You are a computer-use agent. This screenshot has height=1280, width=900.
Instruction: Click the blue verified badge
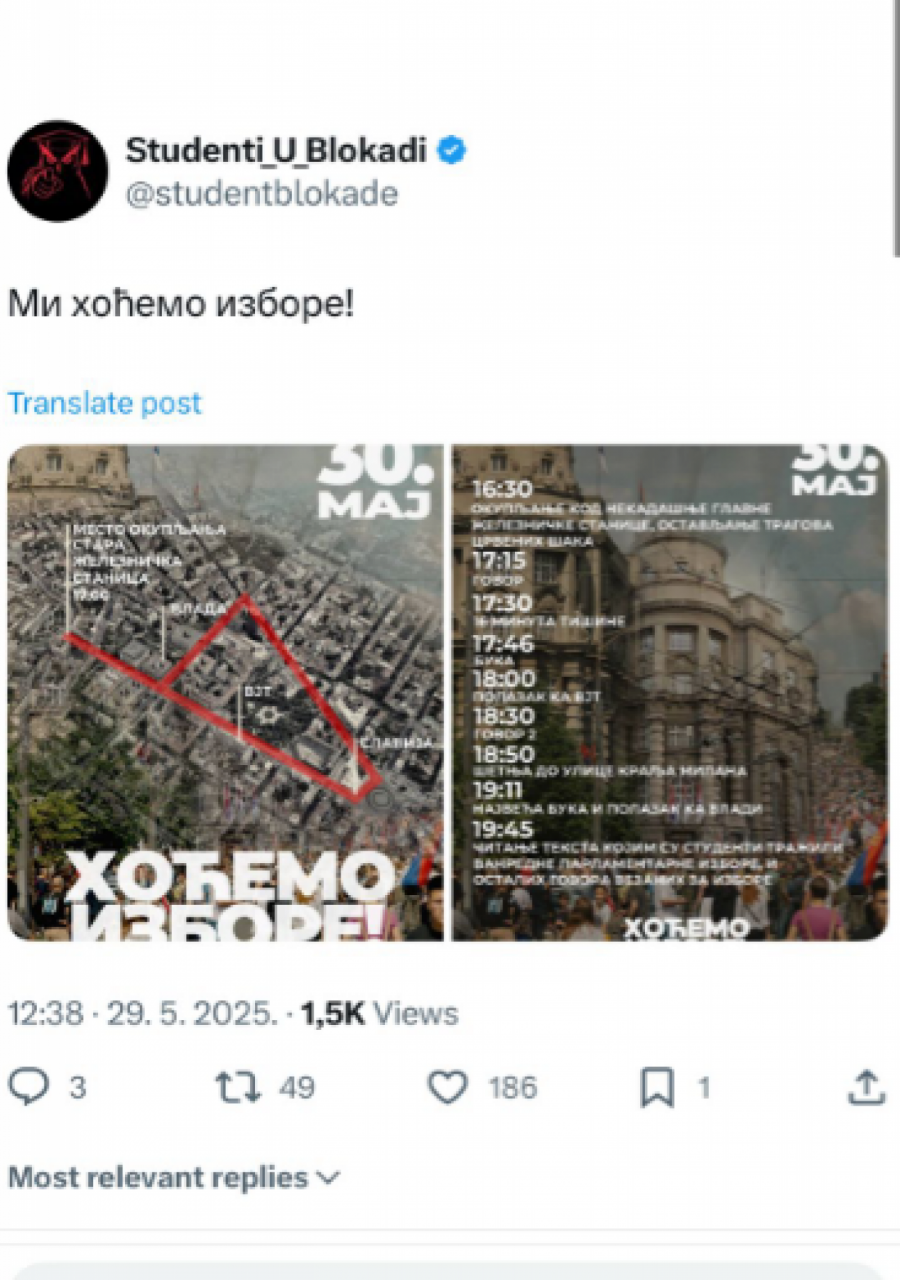point(452,151)
